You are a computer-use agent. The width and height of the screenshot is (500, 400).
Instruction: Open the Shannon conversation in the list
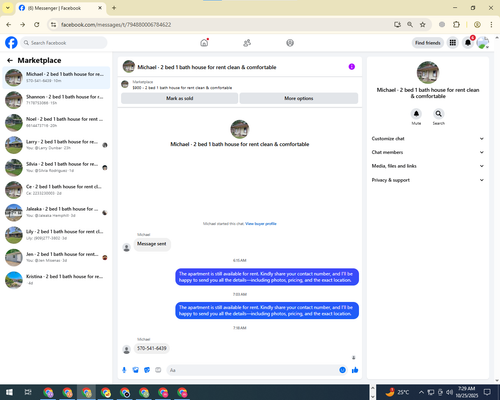click(56, 100)
